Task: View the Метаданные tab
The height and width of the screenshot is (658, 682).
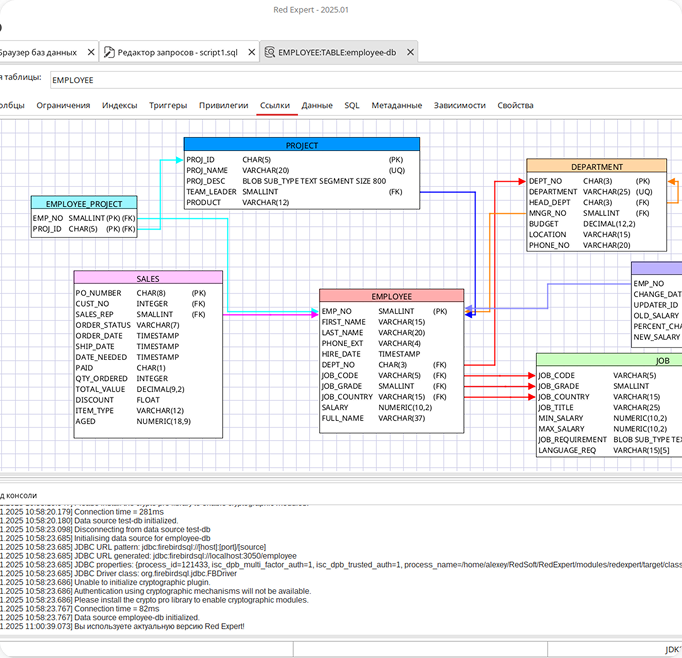Action: [x=396, y=105]
